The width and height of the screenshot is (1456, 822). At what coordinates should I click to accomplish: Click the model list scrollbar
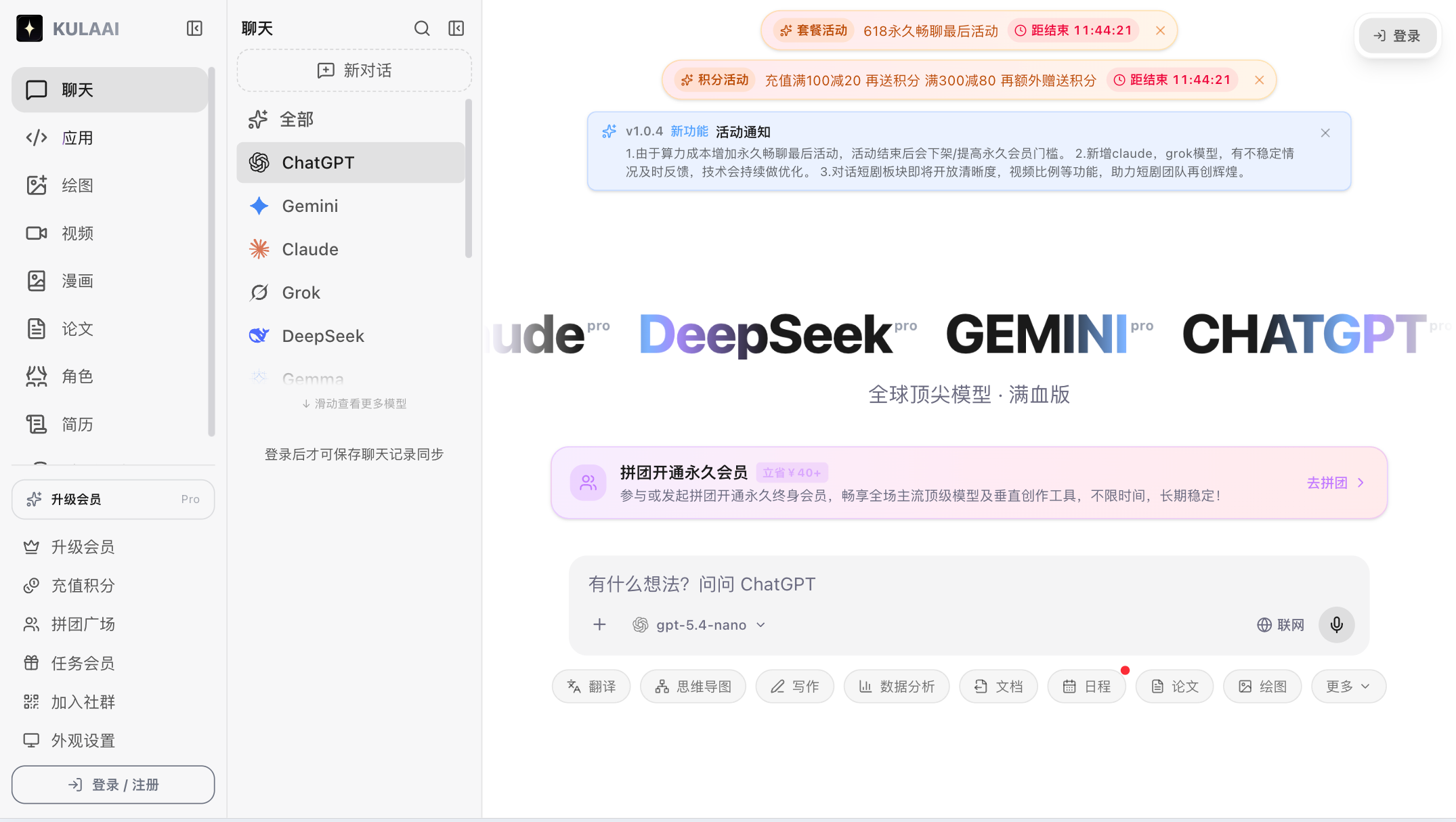(x=468, y=179)
